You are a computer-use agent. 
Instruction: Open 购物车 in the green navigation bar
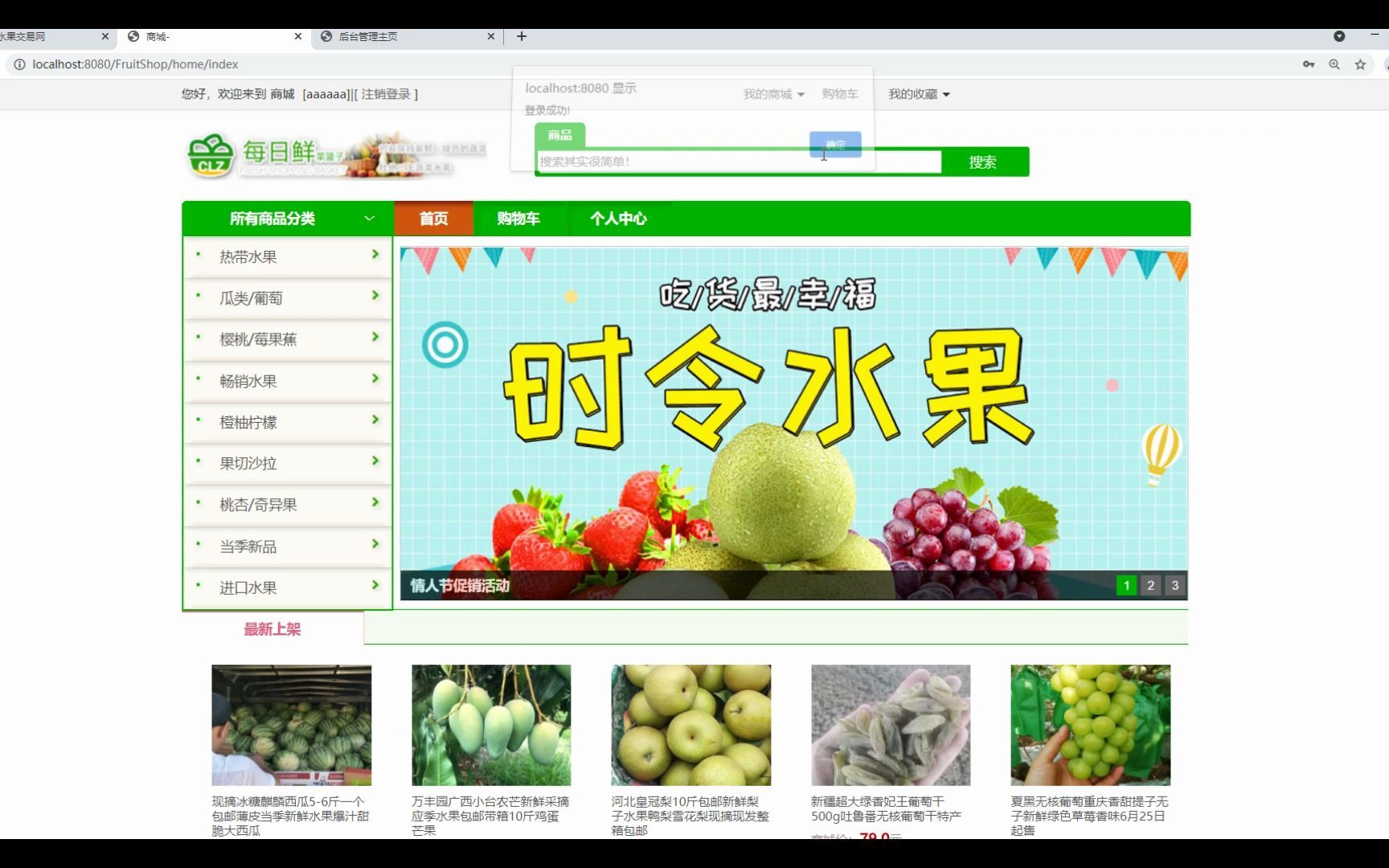[518, 219]
